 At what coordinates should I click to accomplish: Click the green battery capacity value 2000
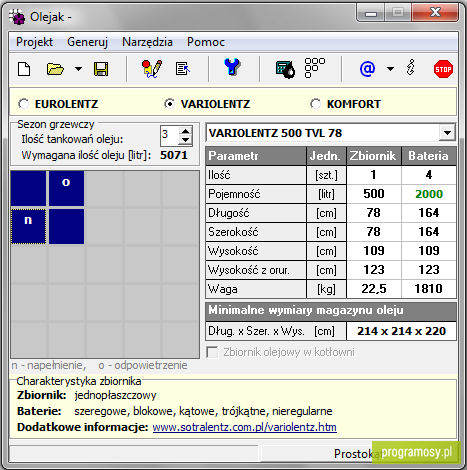[x=429, y=194]
